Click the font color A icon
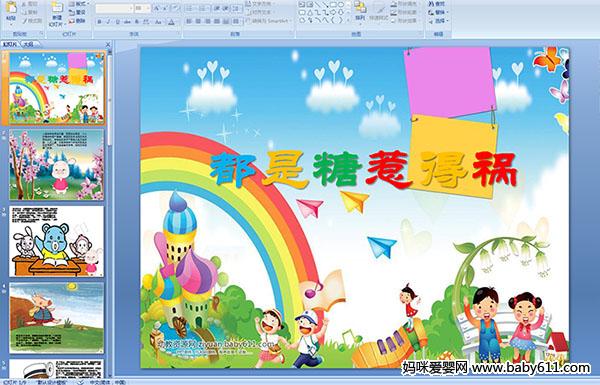This screenshot has height=385, width=600. pyautogui.click(x=171, y=22)
